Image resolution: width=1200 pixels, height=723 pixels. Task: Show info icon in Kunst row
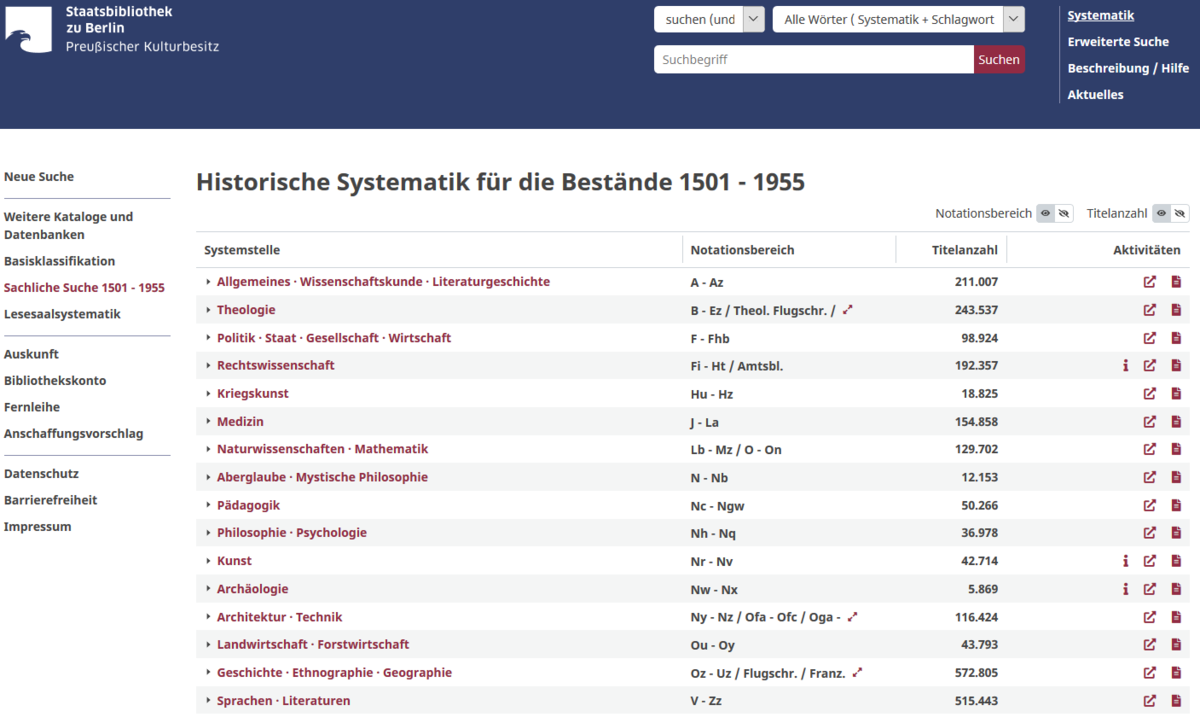pyautogui.click(x=1126, y=561)
